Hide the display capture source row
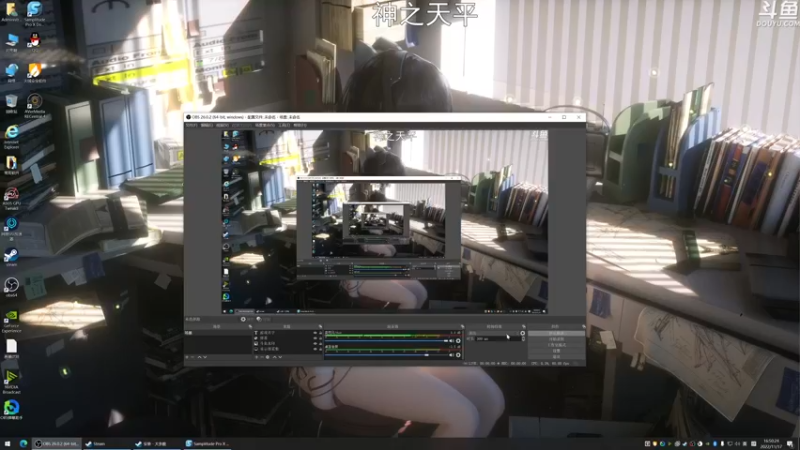 tap(315, 349)
